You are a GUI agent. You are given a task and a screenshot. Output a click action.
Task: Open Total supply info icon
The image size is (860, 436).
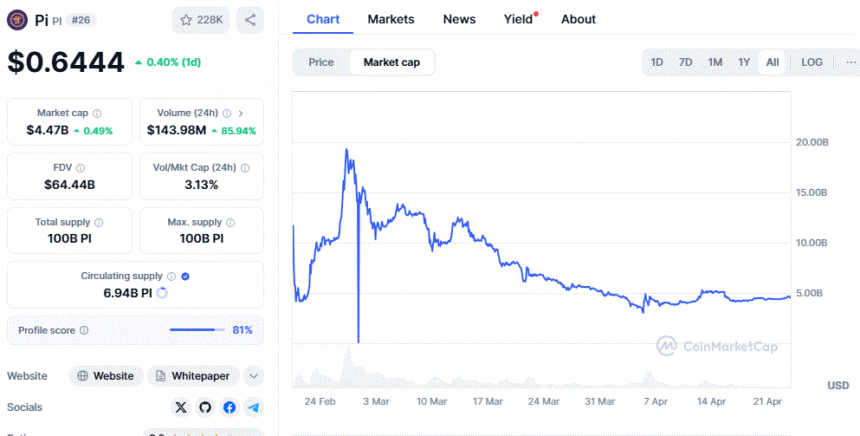[99, 223]
